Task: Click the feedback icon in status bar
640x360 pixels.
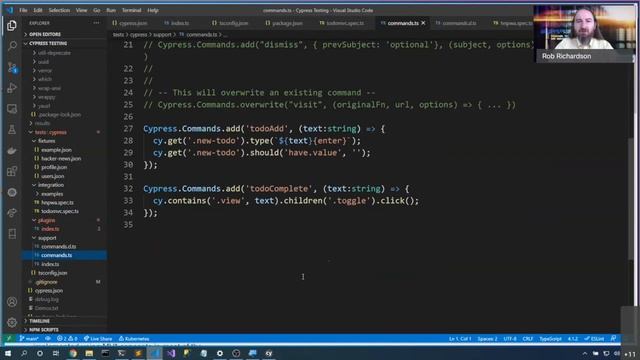Action: (613, 338)
